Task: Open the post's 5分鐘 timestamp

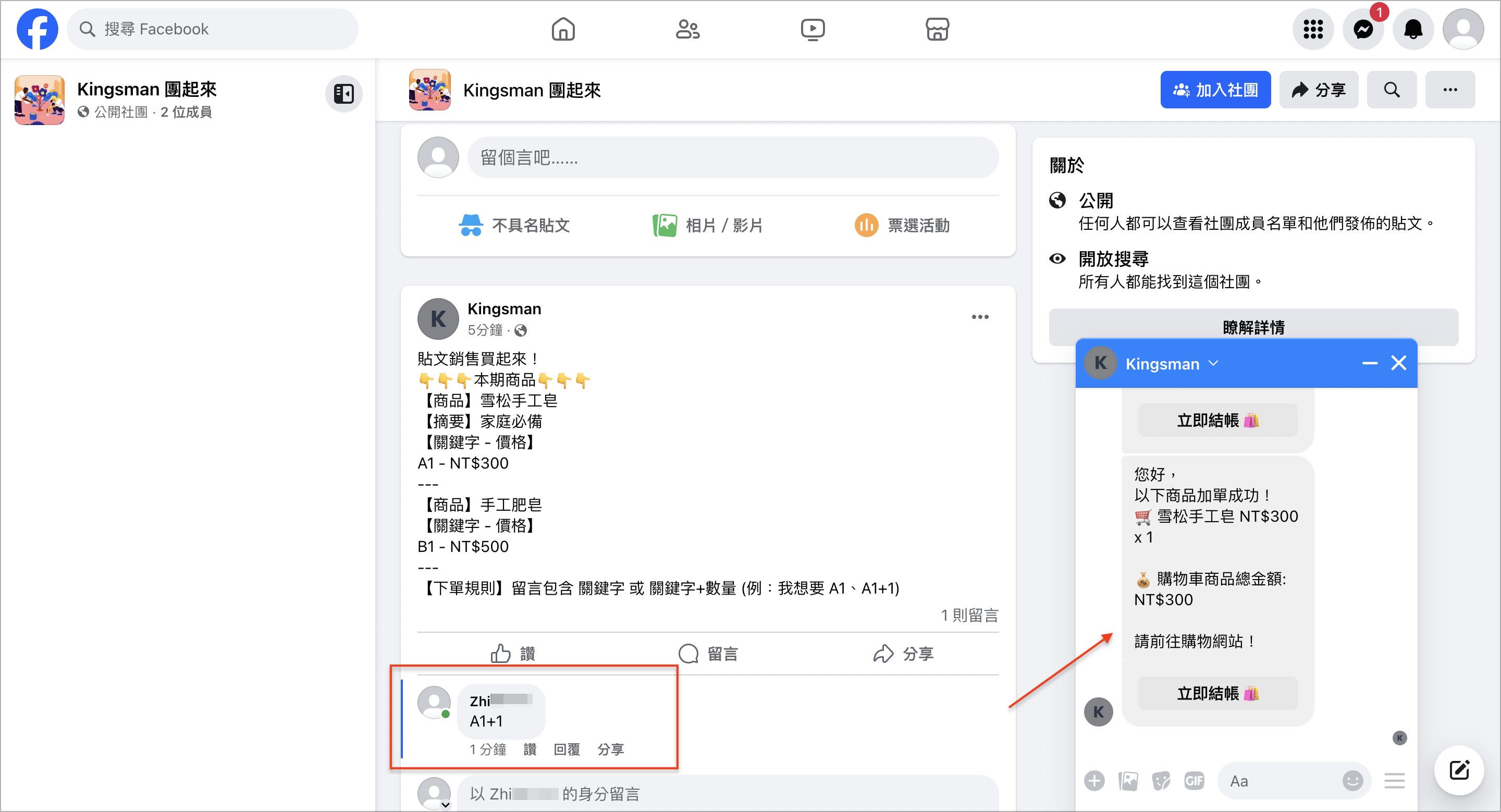Action: [484, 330]
